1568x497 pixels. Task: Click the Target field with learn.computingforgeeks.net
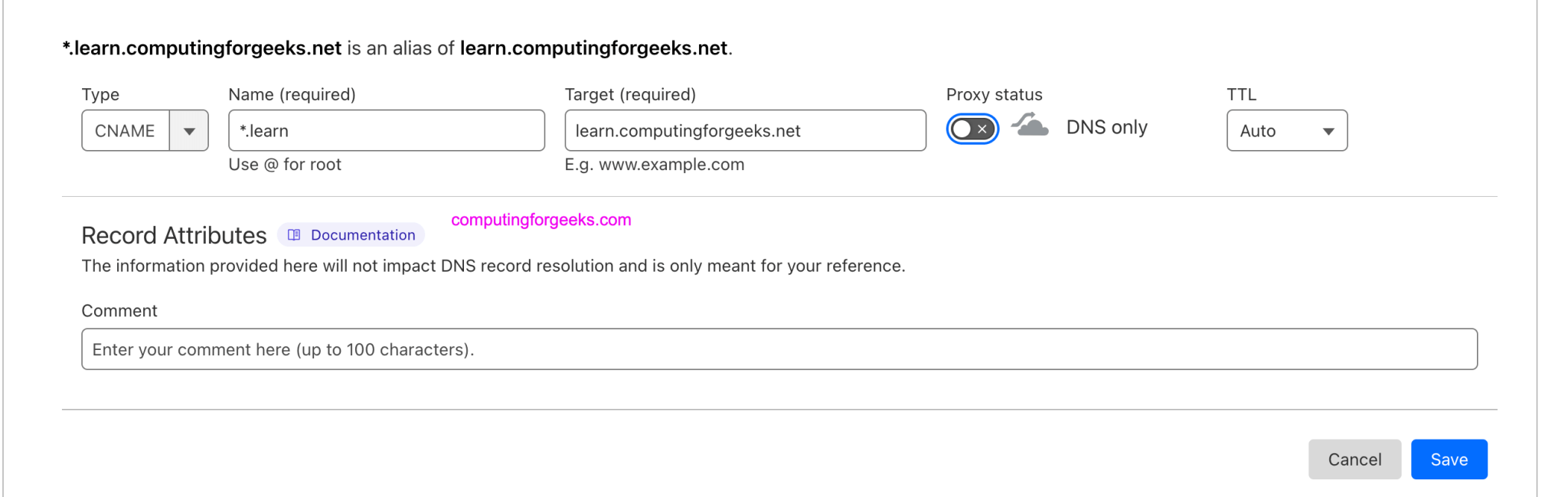pyautogui.click(x=745, y=130)
